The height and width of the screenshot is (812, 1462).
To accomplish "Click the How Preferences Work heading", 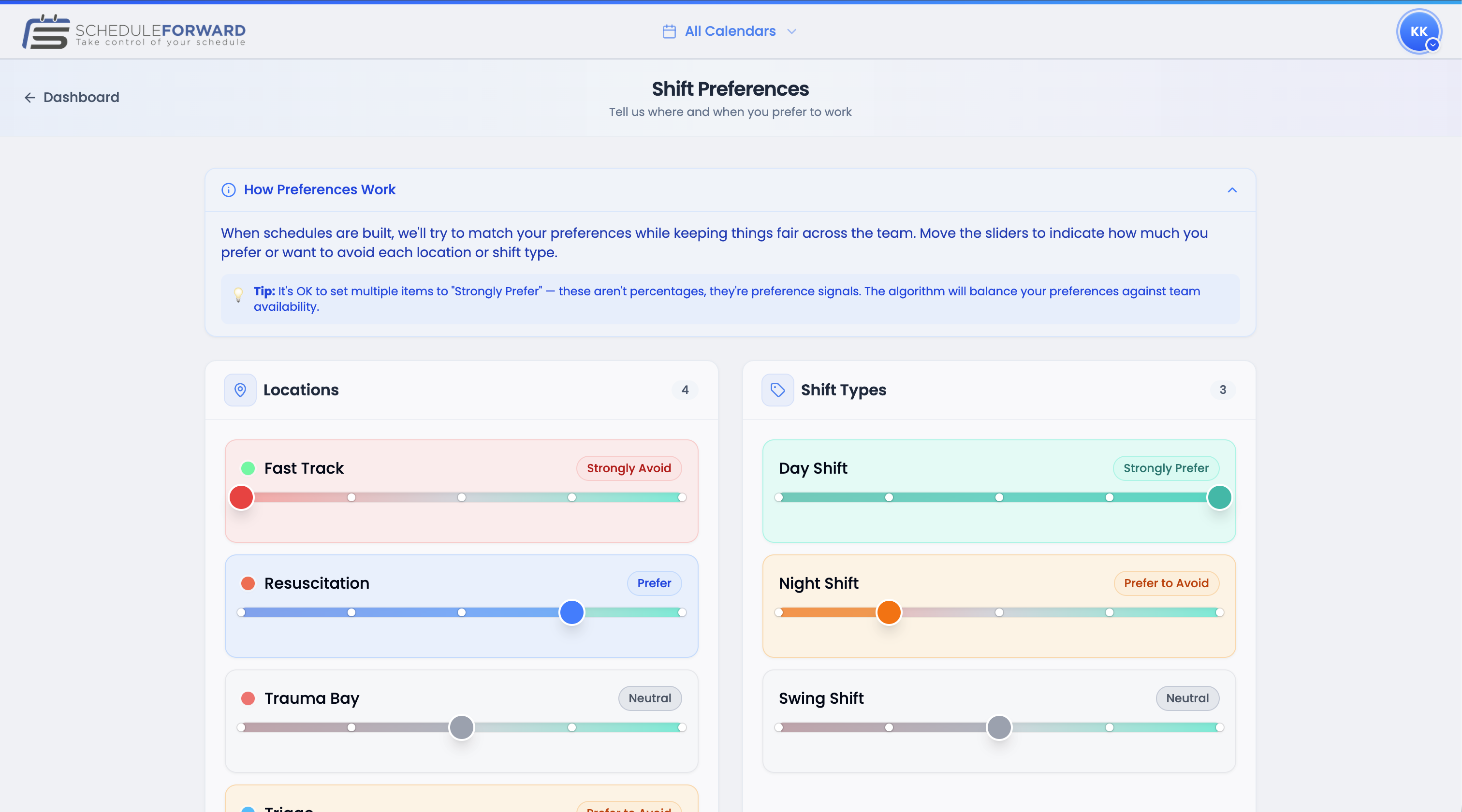I will tap(320, 189).
